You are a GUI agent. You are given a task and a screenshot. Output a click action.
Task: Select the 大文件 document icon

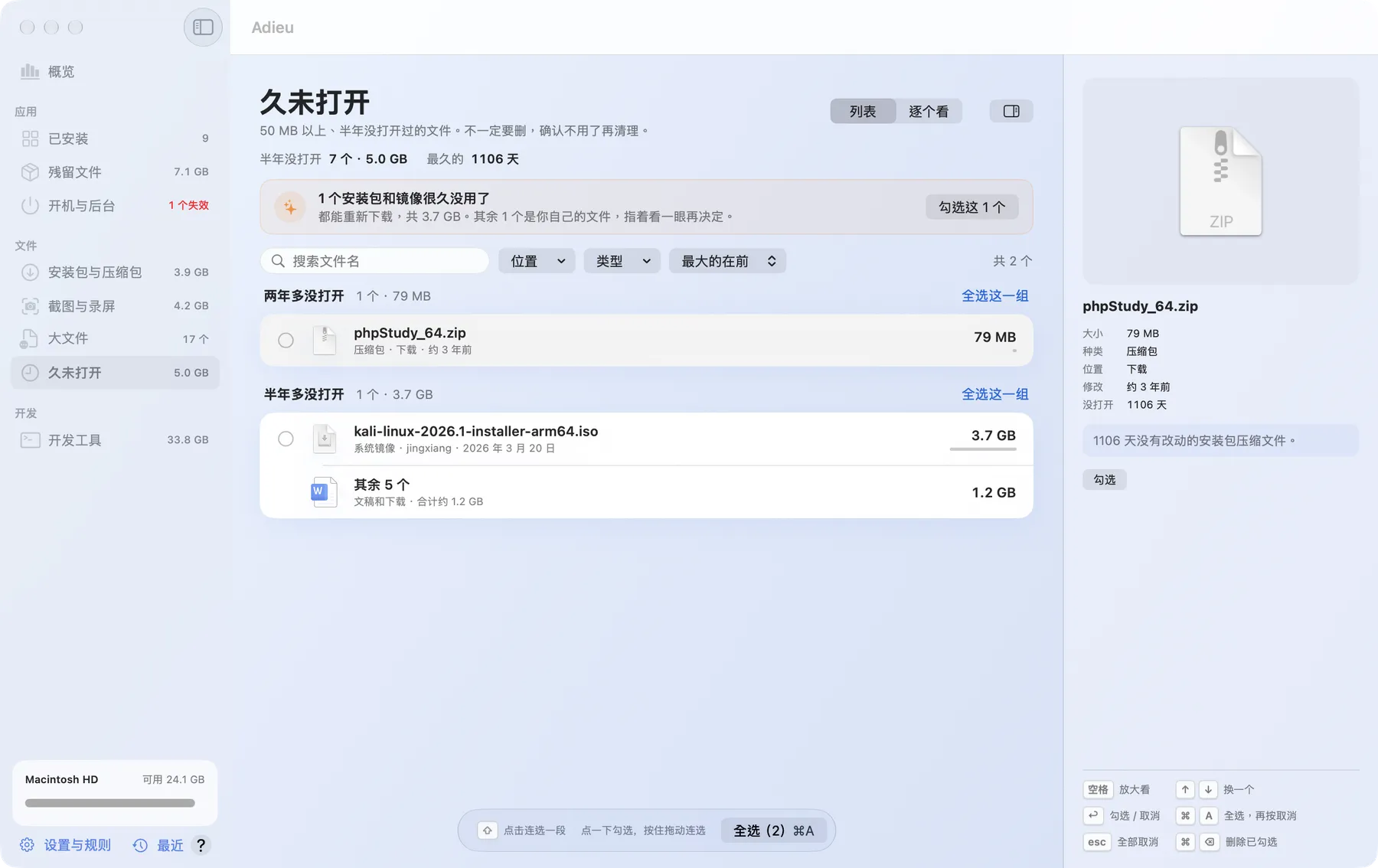click(x=29, y=338)
